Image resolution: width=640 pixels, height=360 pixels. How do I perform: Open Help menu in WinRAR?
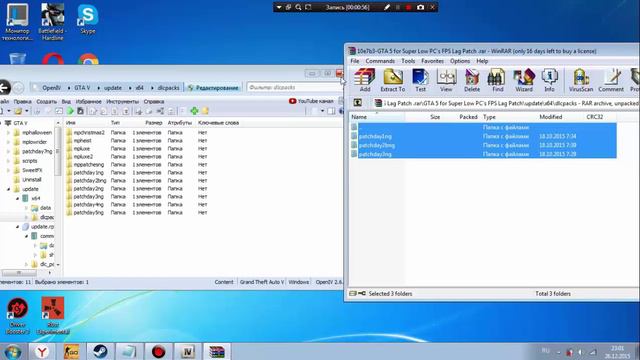pyautogui.click(x=482, y=61)
